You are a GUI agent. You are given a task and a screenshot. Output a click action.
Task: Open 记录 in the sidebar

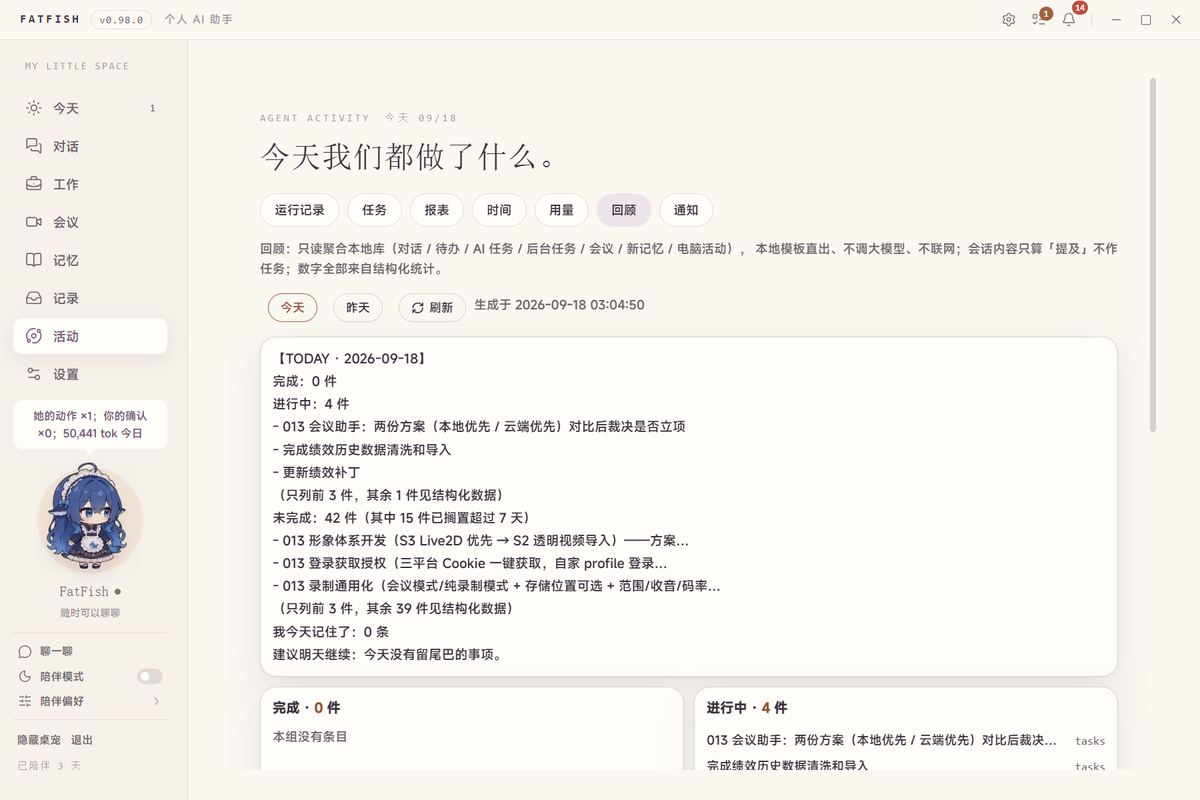90,298
